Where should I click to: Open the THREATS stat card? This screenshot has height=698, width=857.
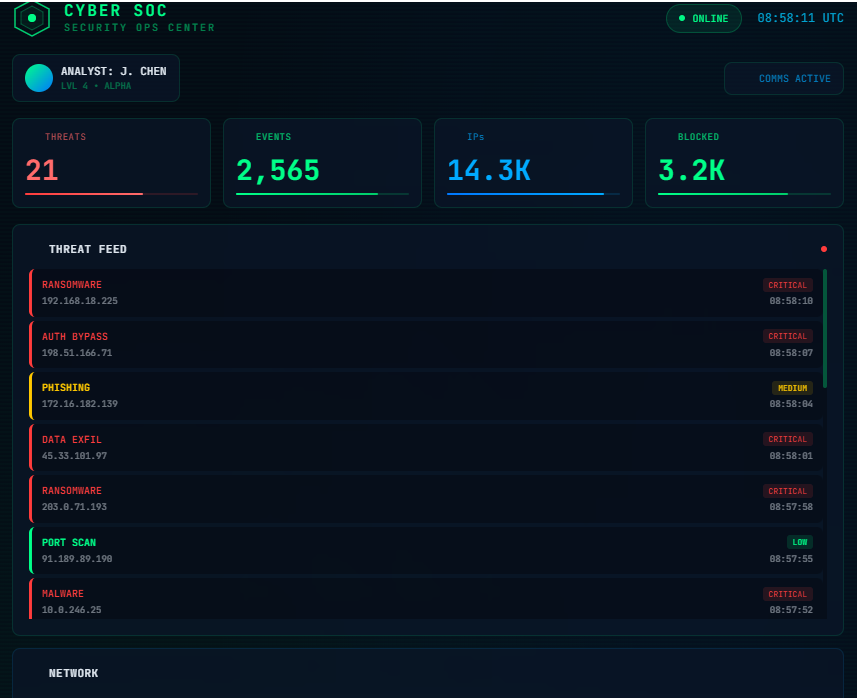pos(111,162)
